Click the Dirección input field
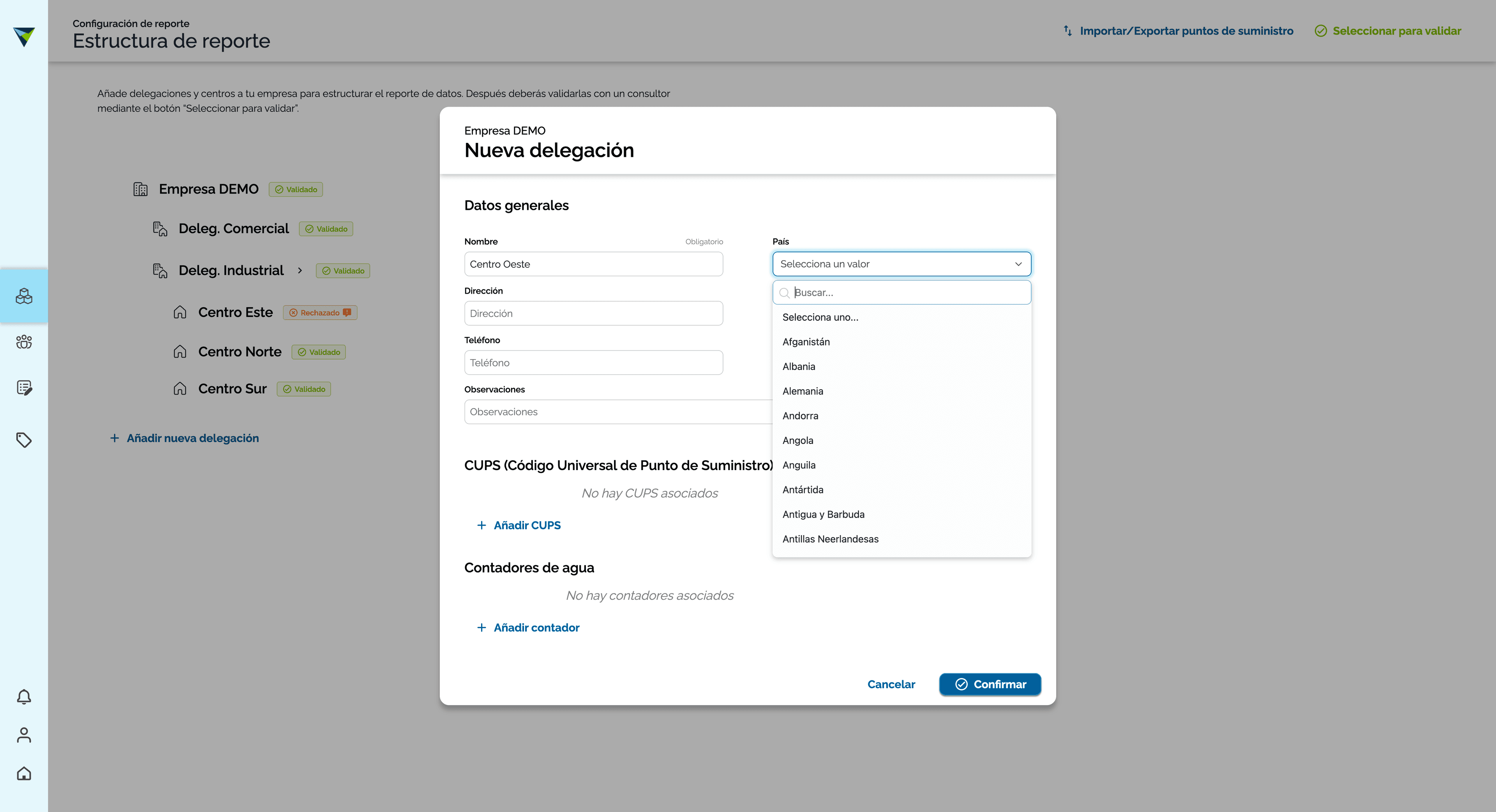 [x=593, y=314]
